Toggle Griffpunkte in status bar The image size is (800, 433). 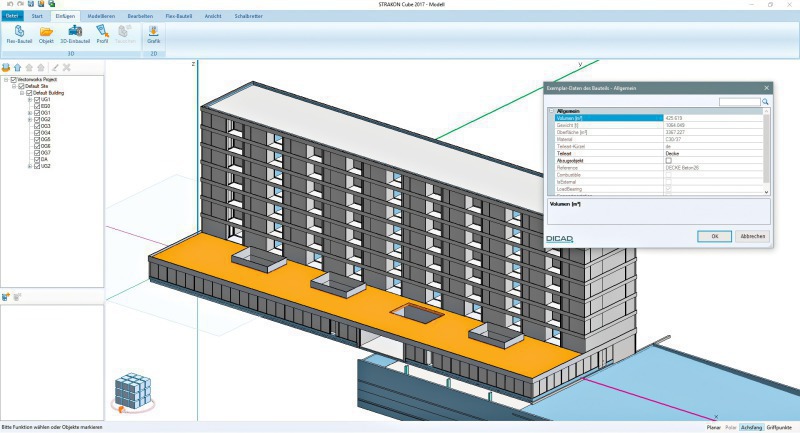coord(779,427)
